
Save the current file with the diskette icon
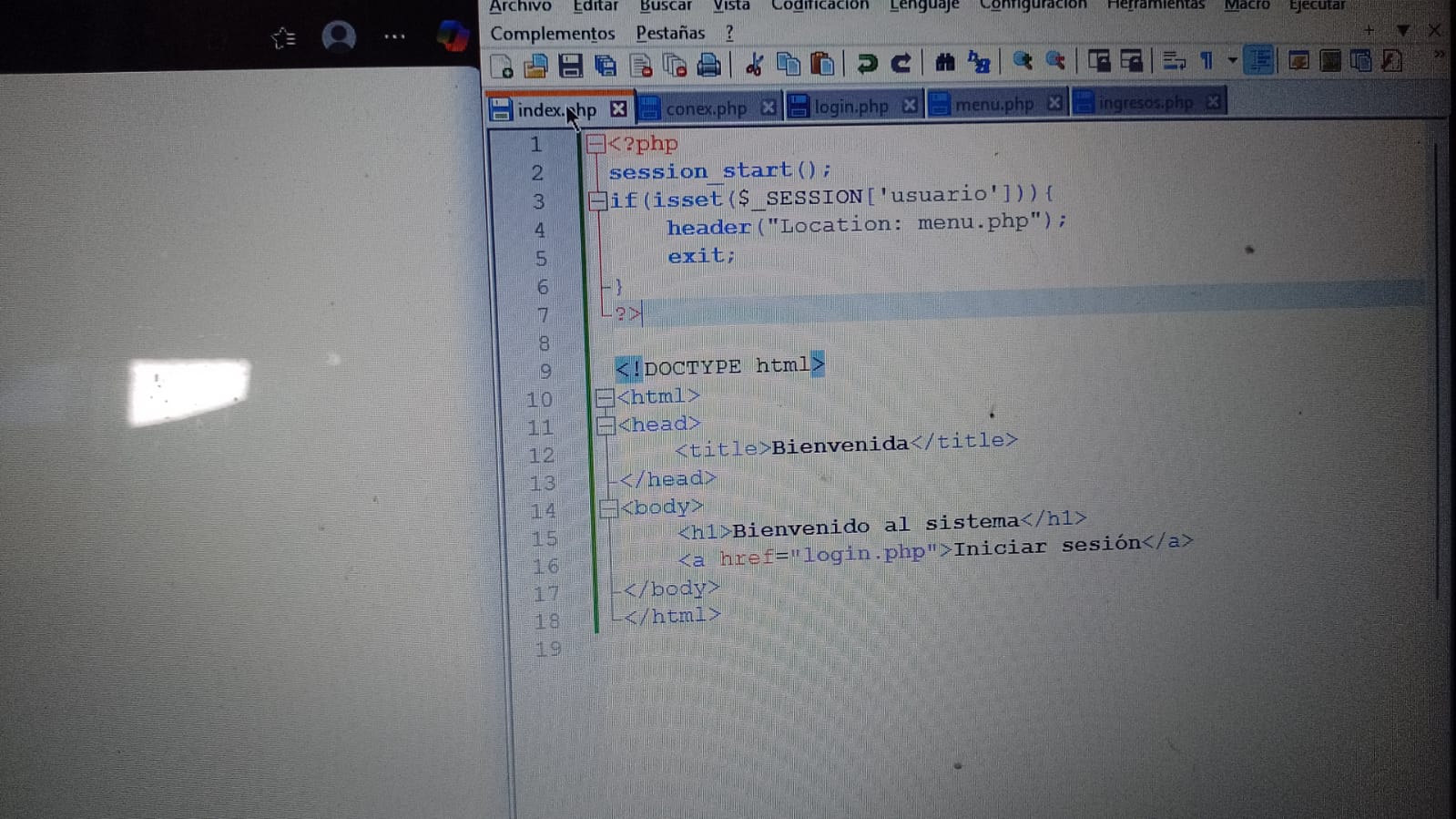570,66
